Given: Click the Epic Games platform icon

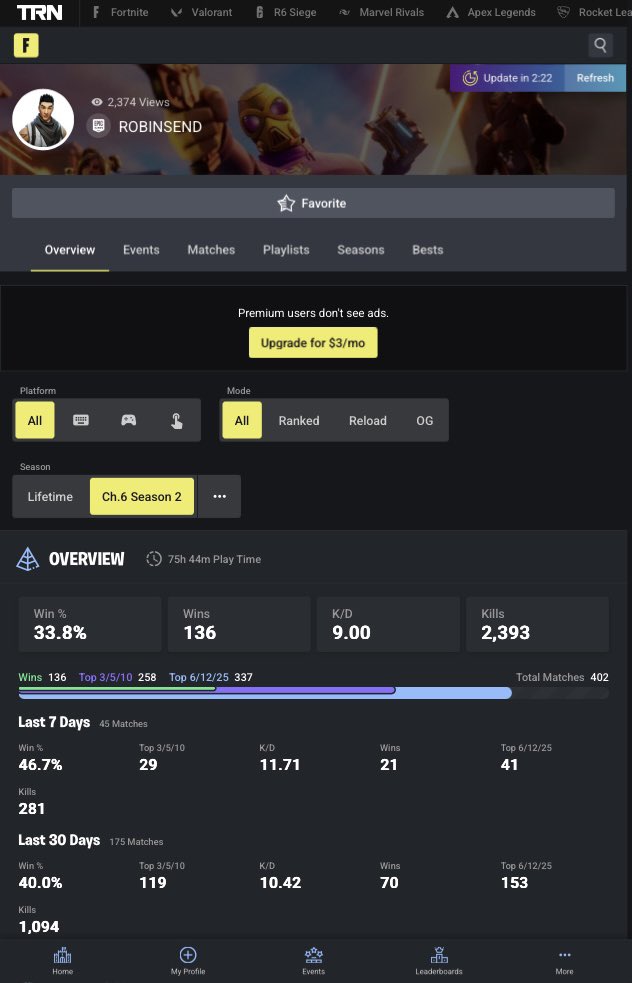Looking at the screenshot, I should point(98,126).
